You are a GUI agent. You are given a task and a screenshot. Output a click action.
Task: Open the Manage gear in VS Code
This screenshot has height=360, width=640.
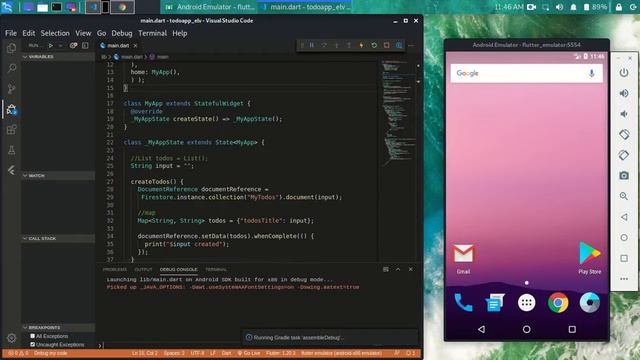[x=11, y=338]
